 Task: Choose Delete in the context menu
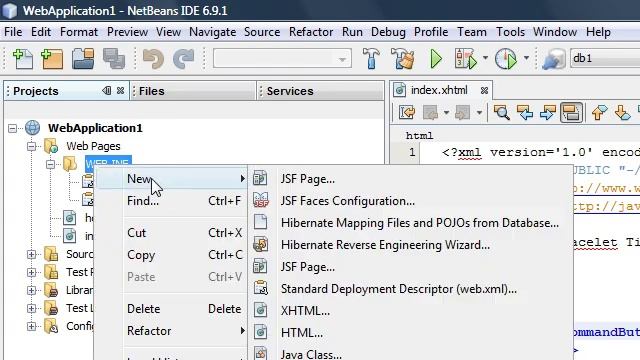[x=171, y=309]
